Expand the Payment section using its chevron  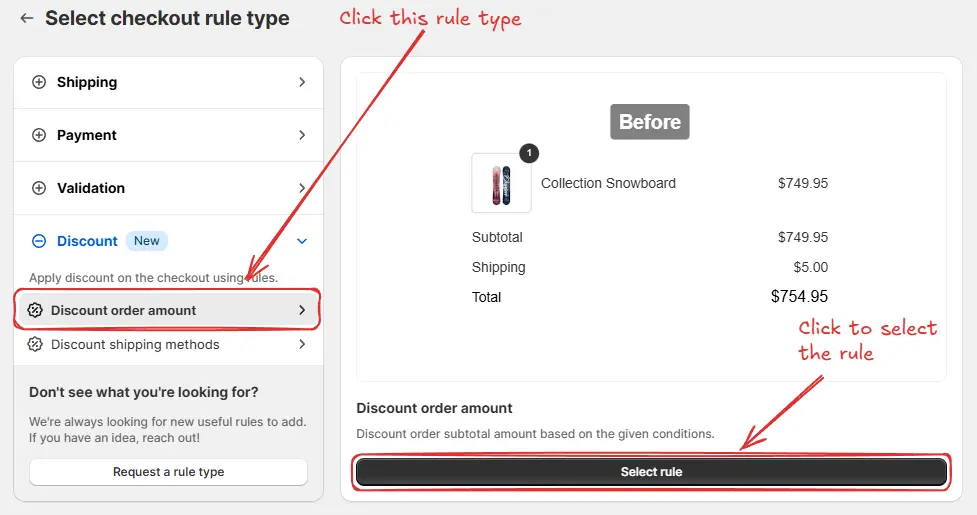(x=302, y=135)
